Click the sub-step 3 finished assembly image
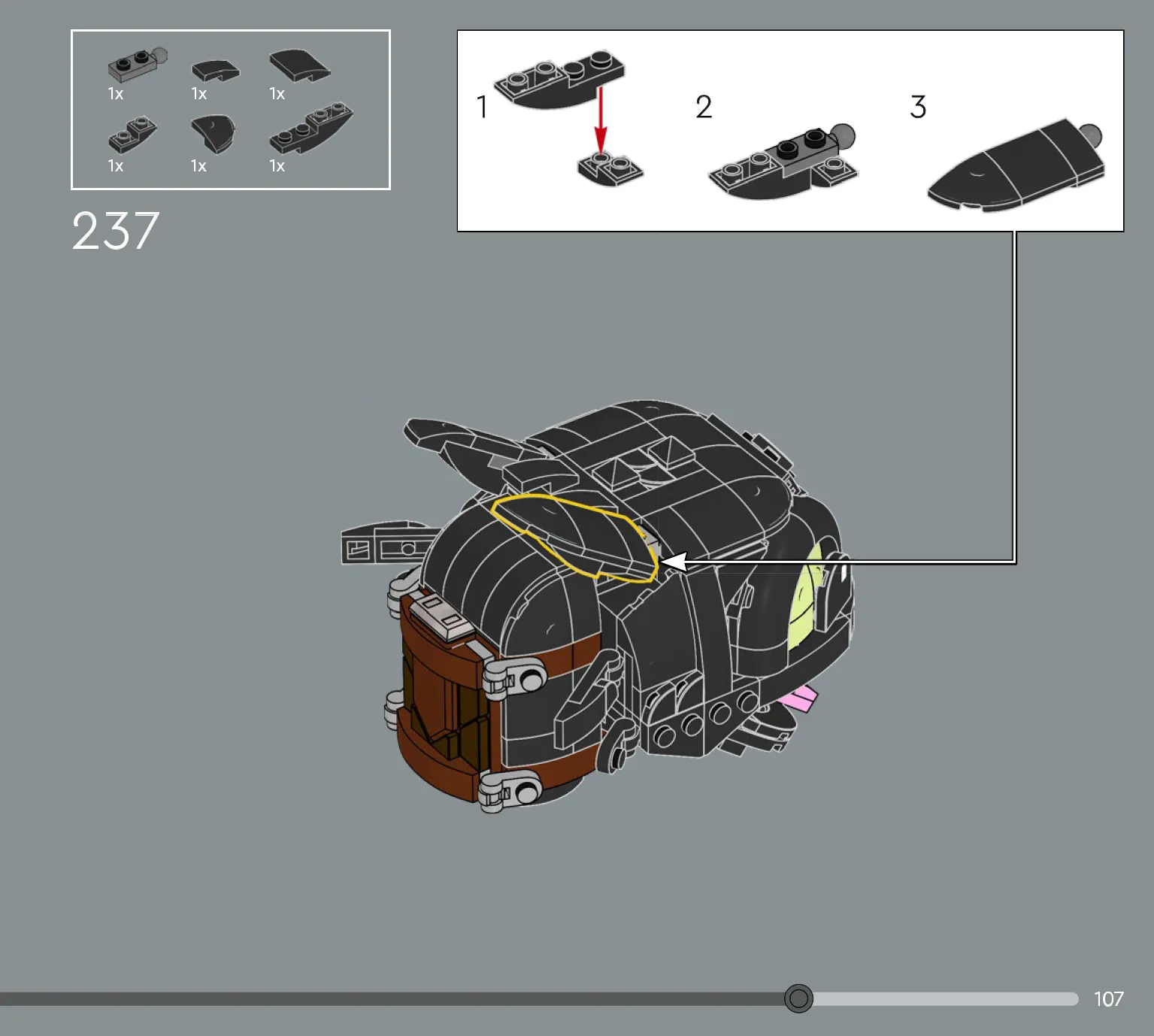This screenshot has height=1036, width=1154. pos(1016,165)
